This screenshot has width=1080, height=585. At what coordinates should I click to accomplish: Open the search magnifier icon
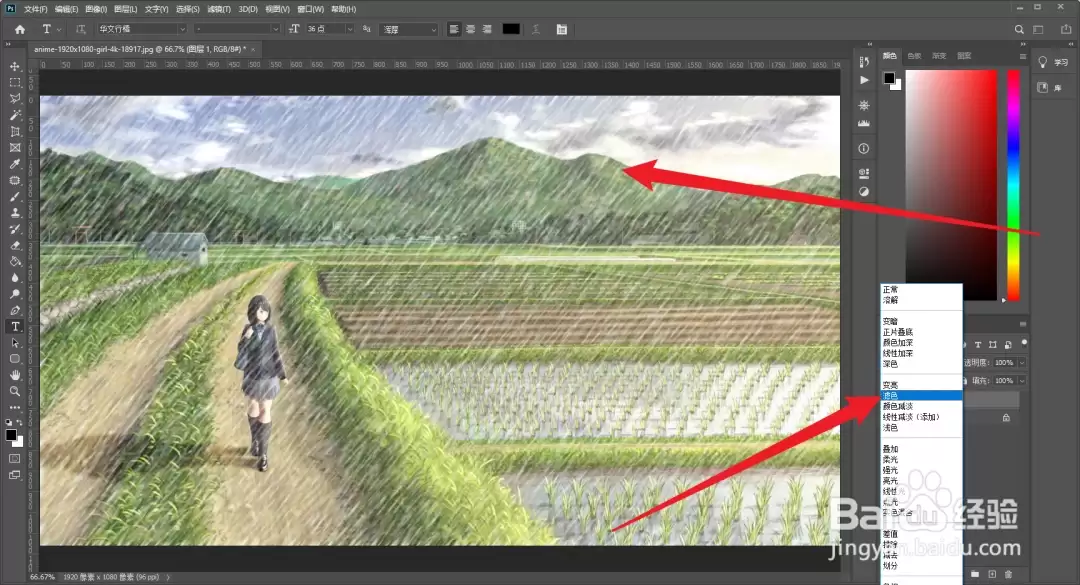(1019, 29)
